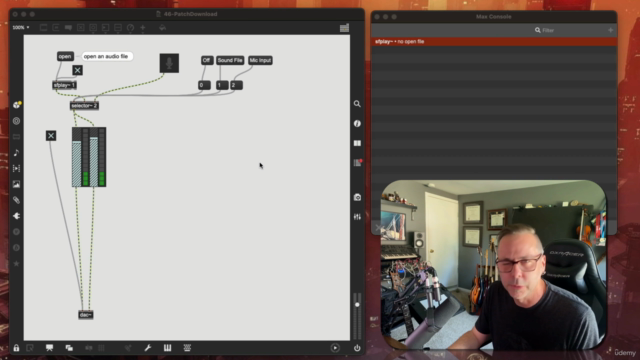The image size is (640, 360).
Task: Click the 'open an audio file' comment
Action: [106, 56]
